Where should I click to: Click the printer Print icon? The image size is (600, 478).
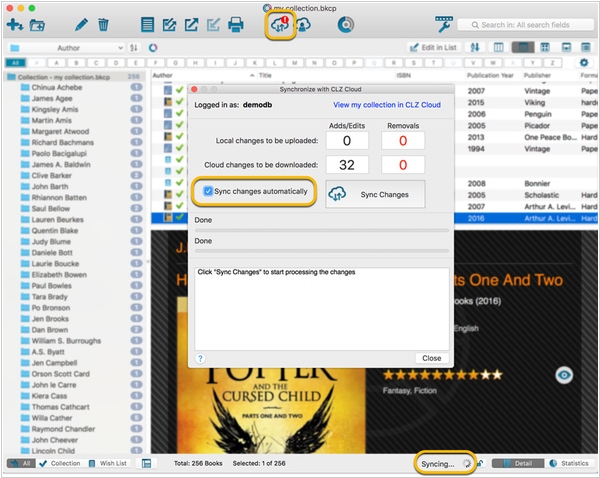pyautogui.click(x=236, y=24)
